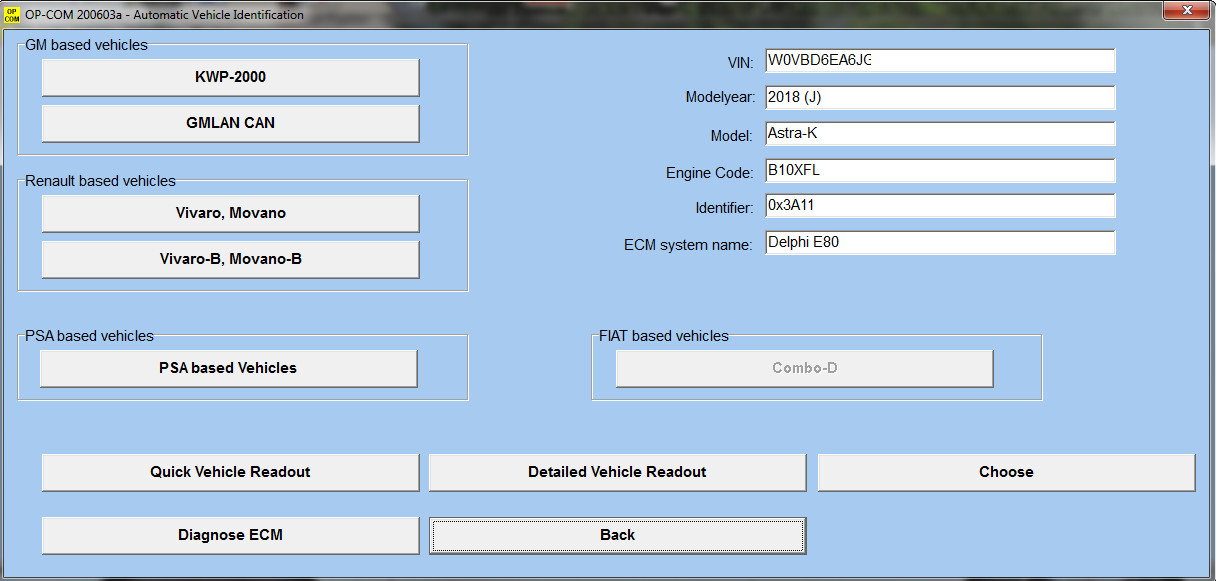Click the Combo-D button
1217x581 pixels.
tap(804, 368)
